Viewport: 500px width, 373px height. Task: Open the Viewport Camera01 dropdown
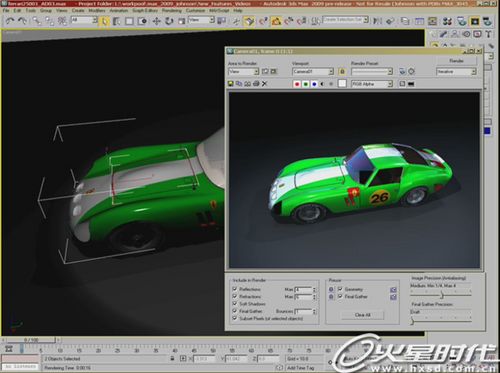(x=313, y=72)
